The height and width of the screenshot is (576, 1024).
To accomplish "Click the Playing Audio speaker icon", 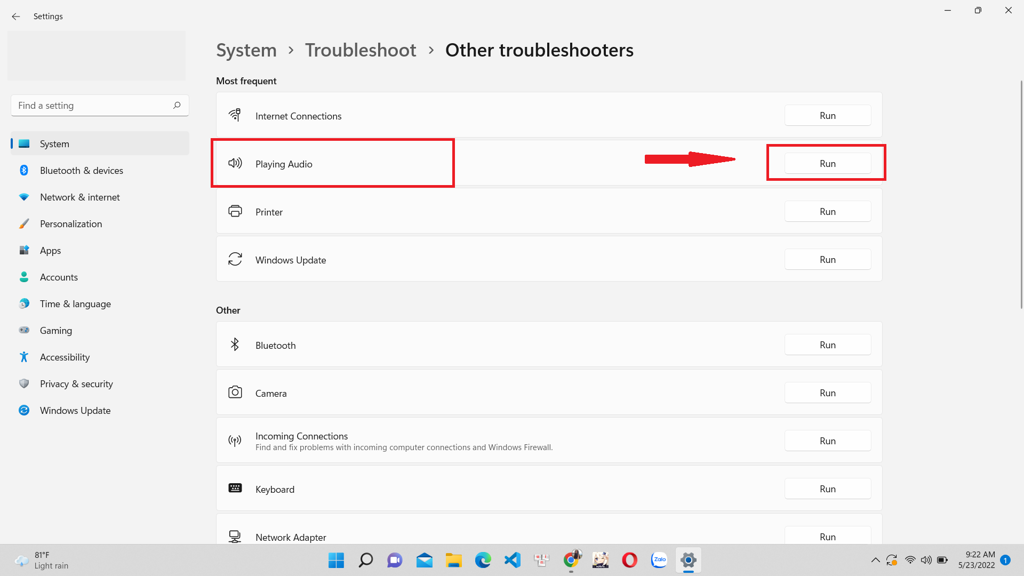I will (234, 163).
